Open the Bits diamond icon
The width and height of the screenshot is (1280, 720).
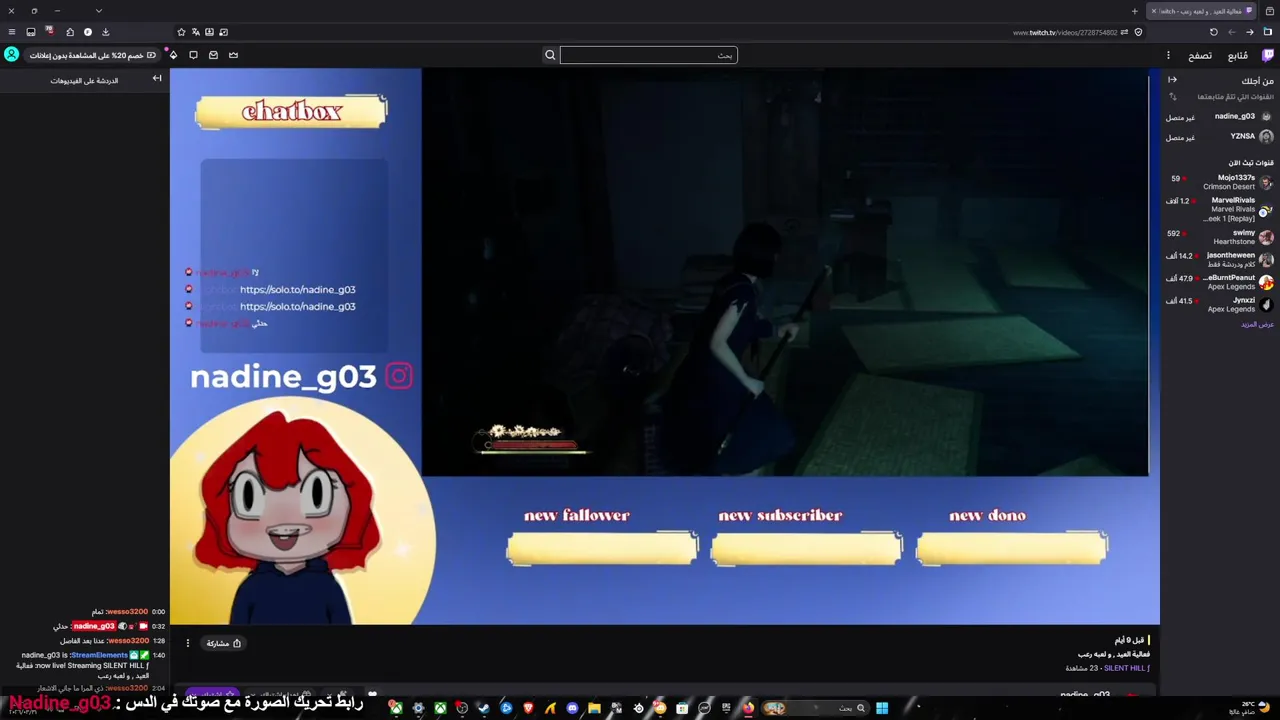click(173, 55)
